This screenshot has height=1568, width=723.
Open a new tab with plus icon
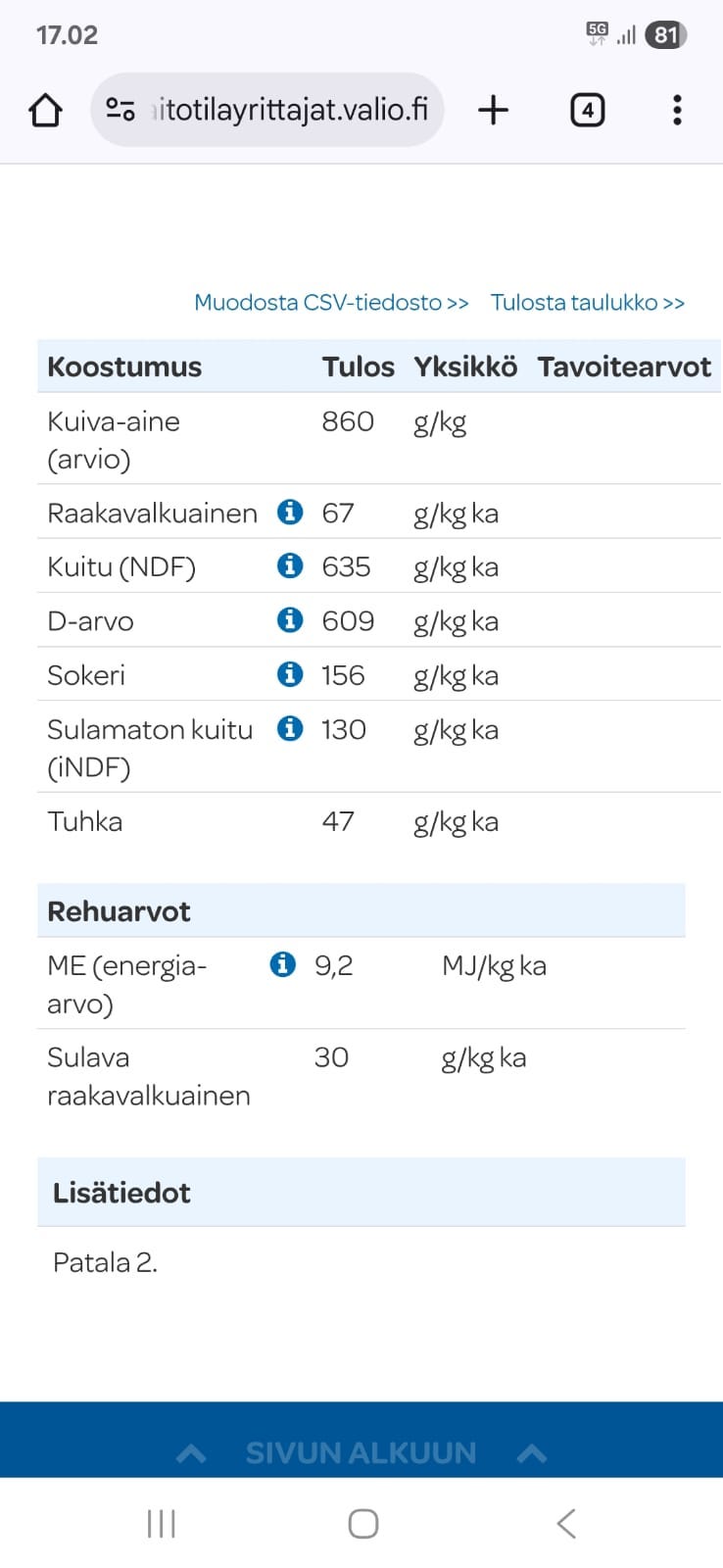pos(493,110)
